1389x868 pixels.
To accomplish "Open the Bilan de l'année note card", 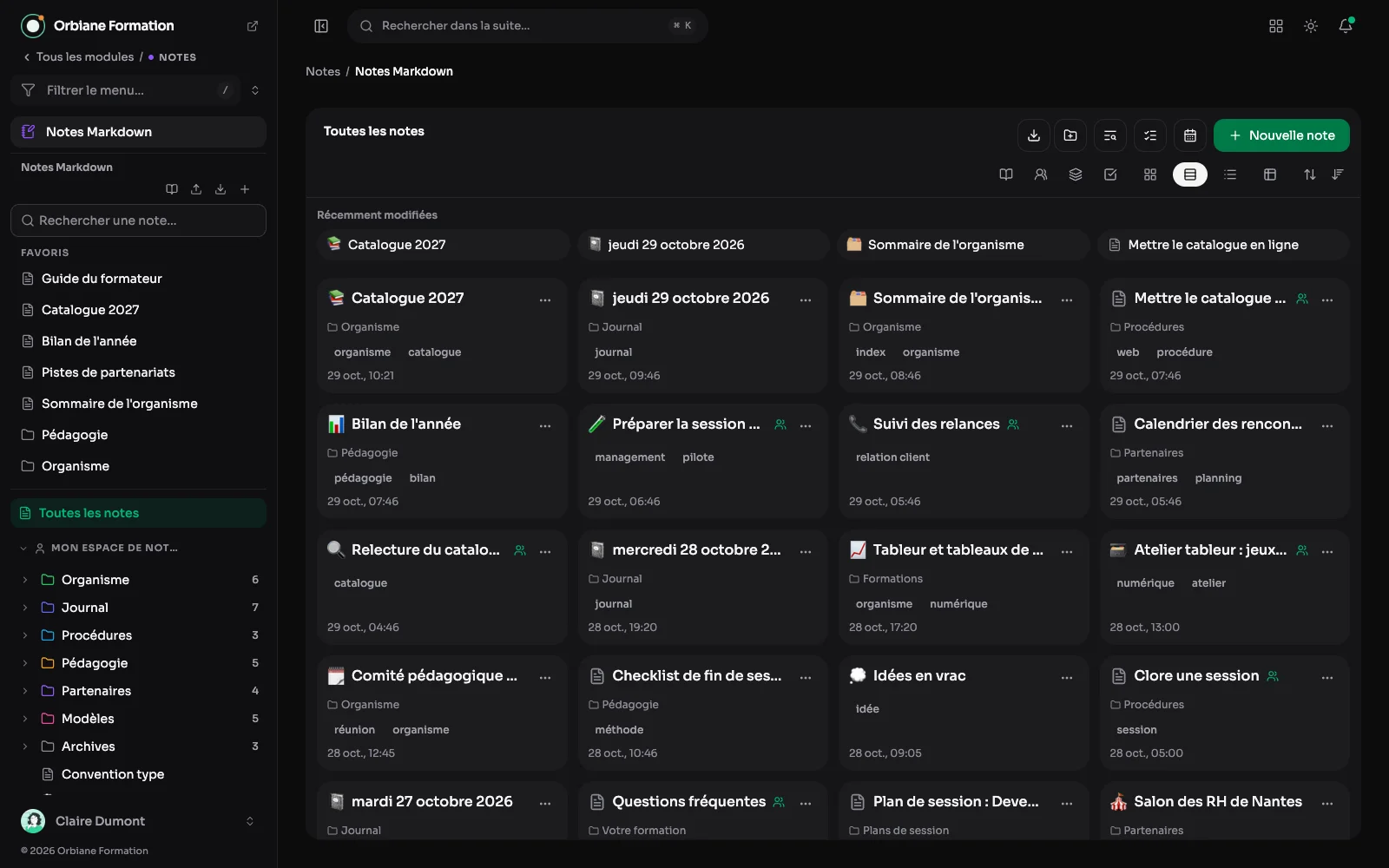I will tap(442, 461).
